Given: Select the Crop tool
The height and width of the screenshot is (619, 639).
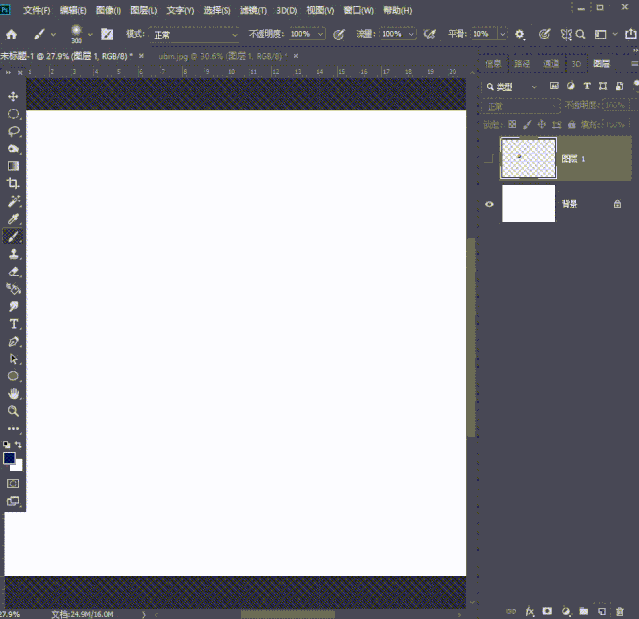Looking at the screenshot, I should click(x=14, y=183).
